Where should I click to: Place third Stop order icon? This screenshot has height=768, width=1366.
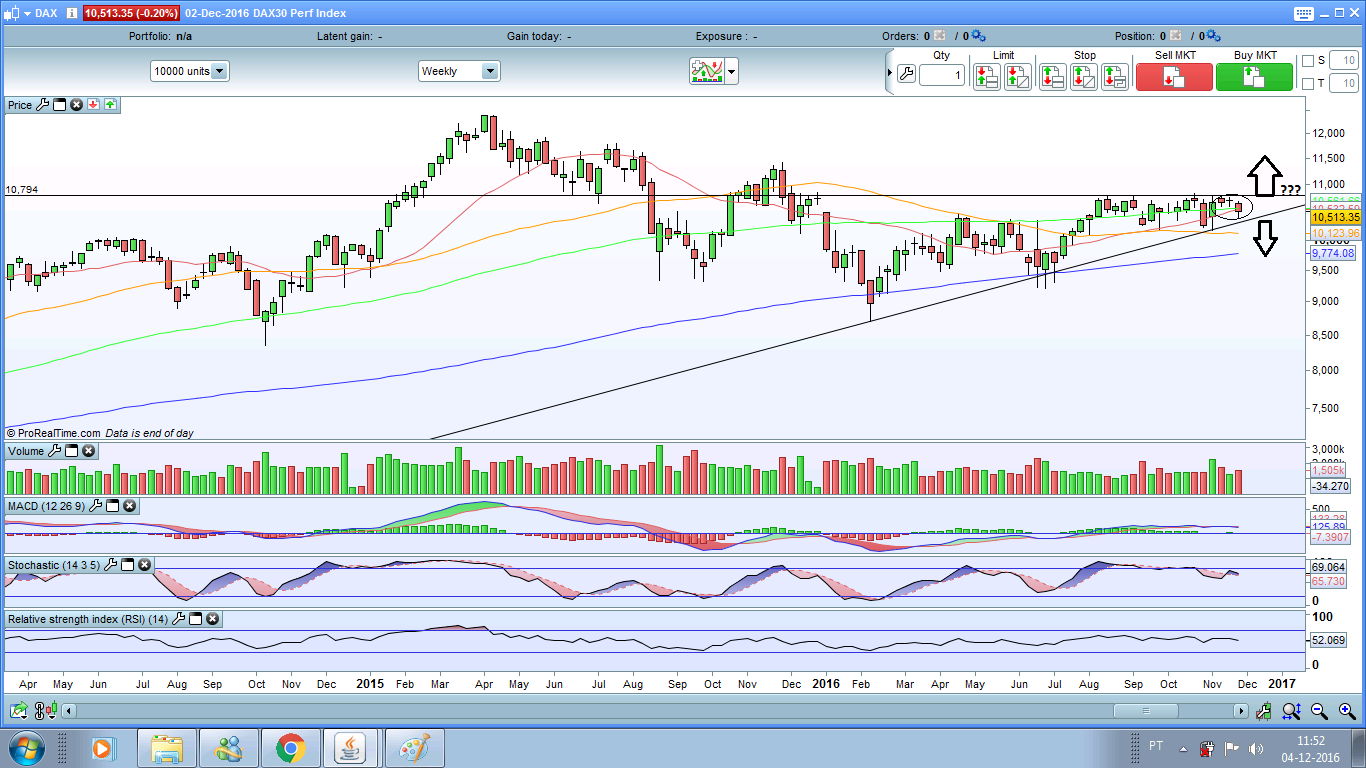click(1115, 77)
